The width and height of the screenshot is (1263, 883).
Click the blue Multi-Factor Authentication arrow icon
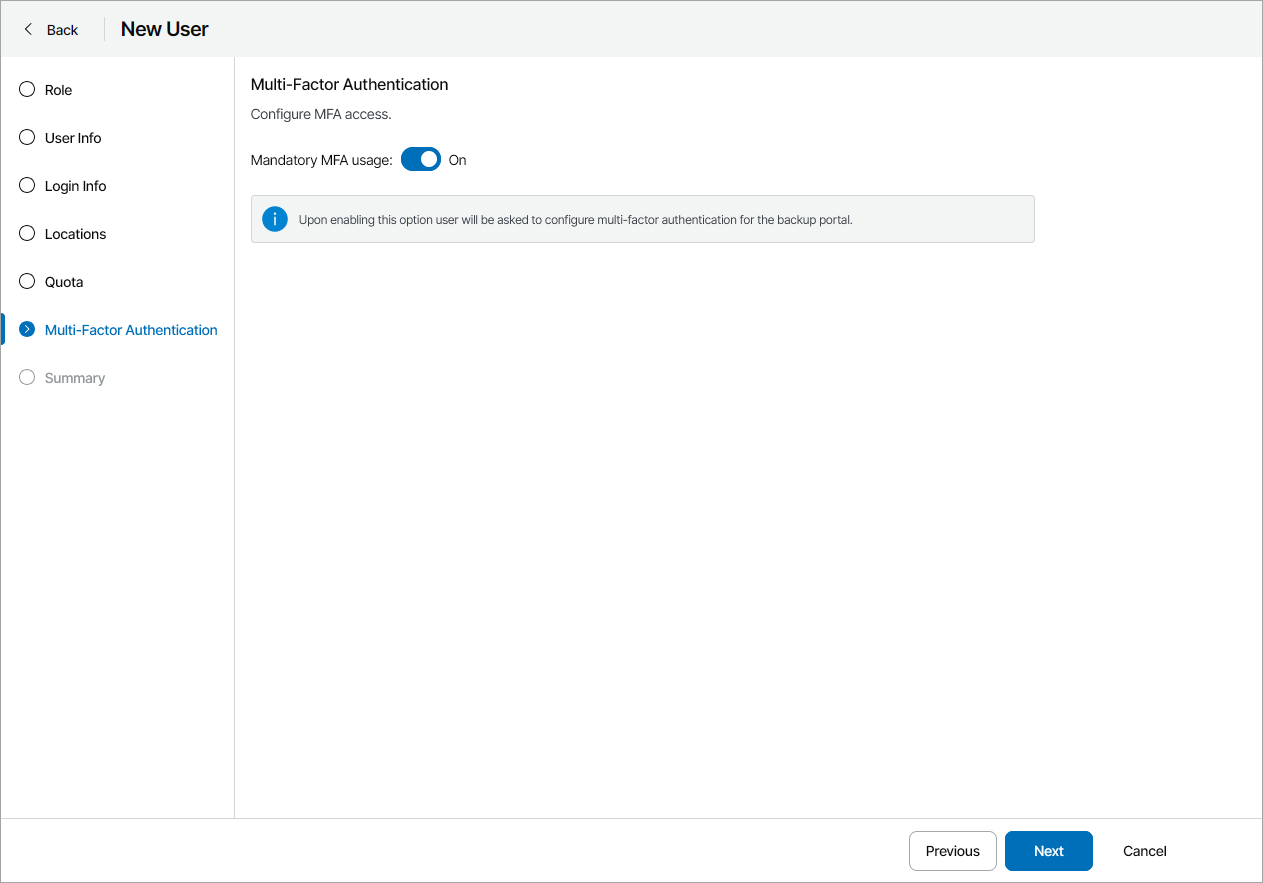(x=26, y=329)
